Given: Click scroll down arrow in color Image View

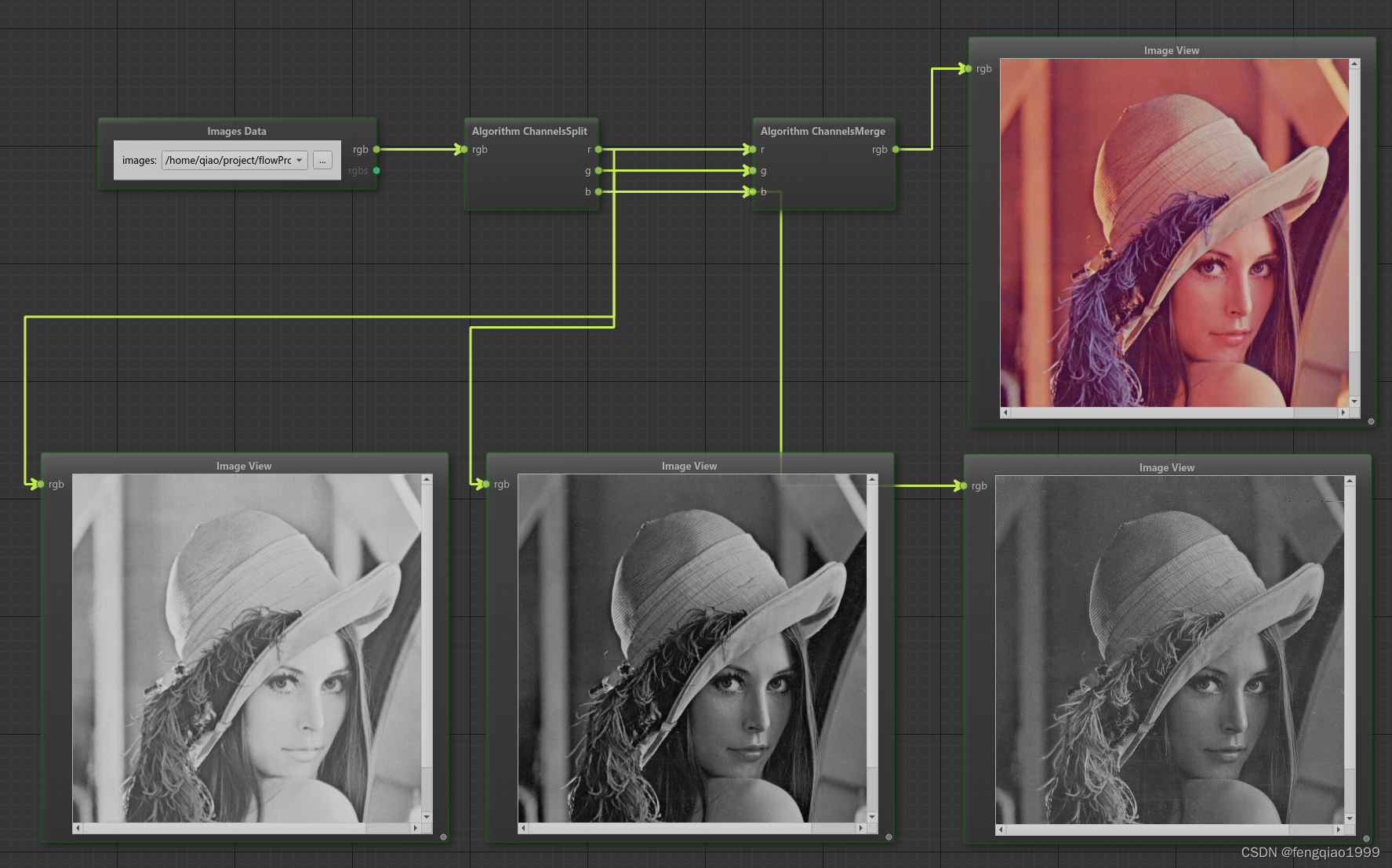Looking at the screenshot, I should tap(1354, 401).
